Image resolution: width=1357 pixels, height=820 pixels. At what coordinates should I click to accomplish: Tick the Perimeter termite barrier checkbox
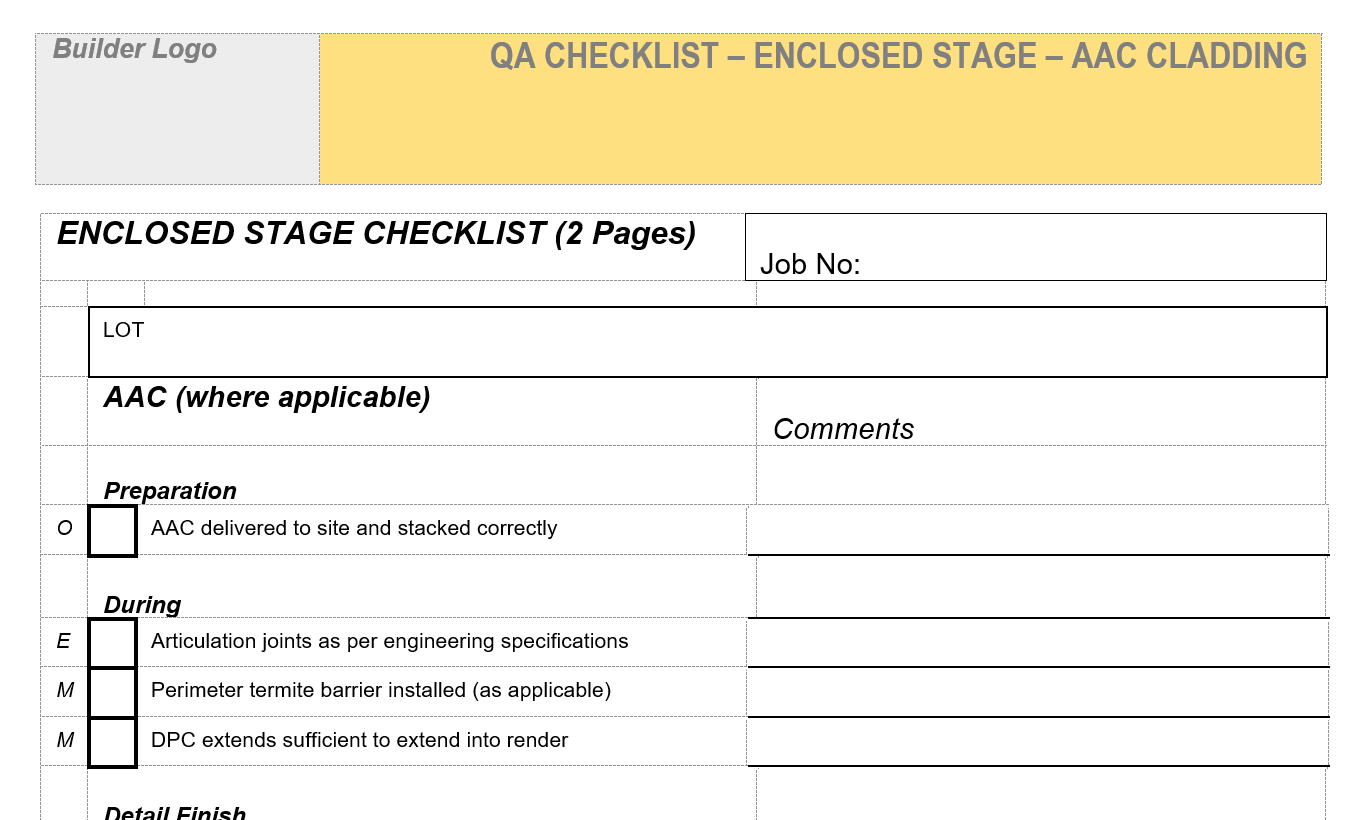point(112,691)
